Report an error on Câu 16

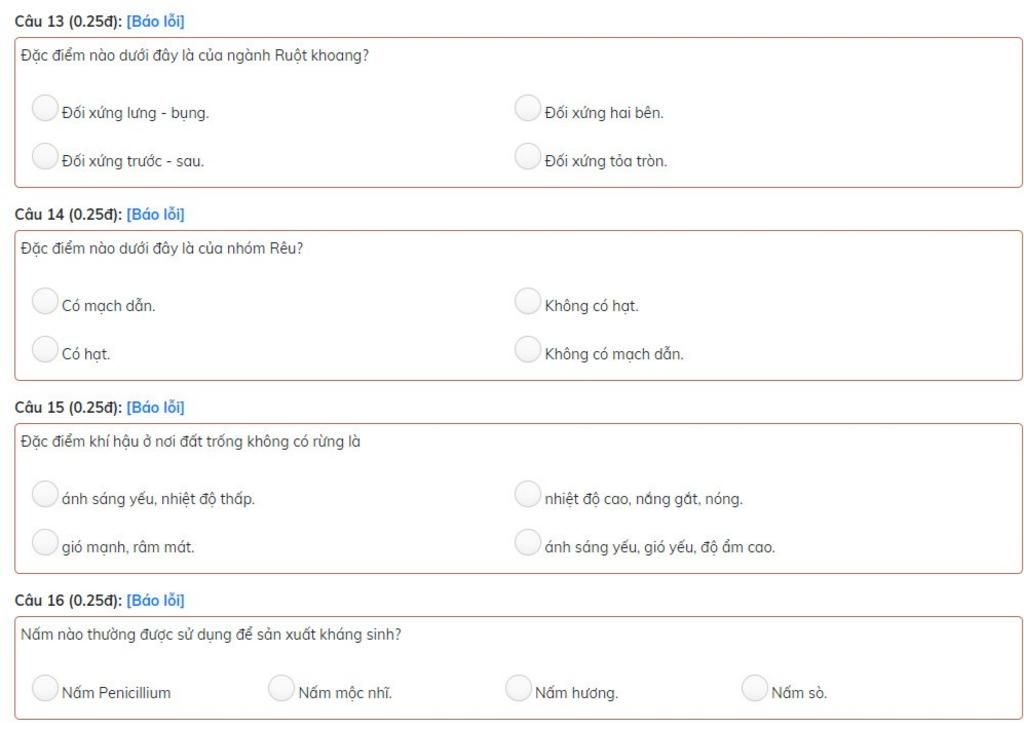click(155, 600)
